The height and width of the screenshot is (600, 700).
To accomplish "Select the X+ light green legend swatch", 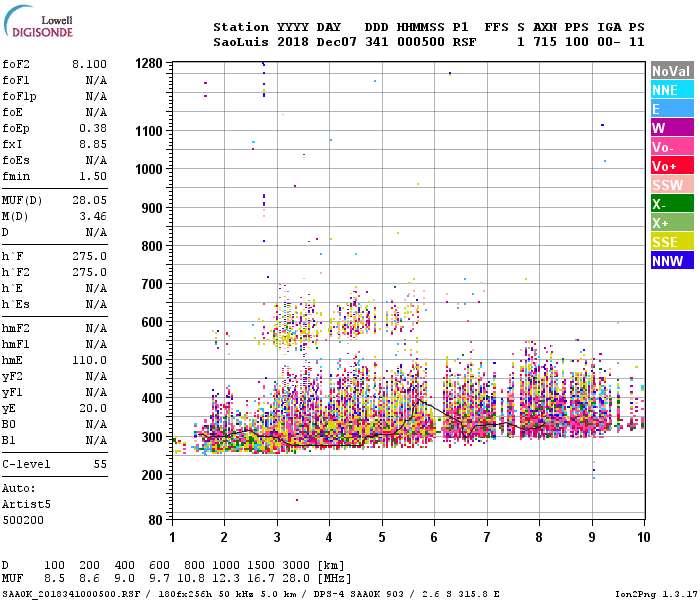I will (672, 223).
